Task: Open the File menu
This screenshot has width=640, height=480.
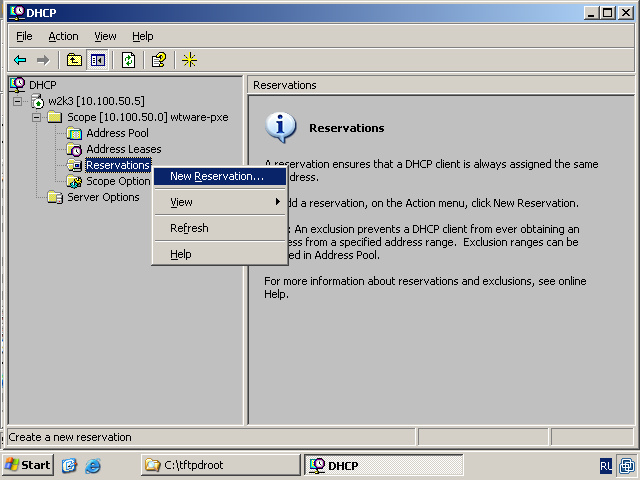Action: point(24,36)
